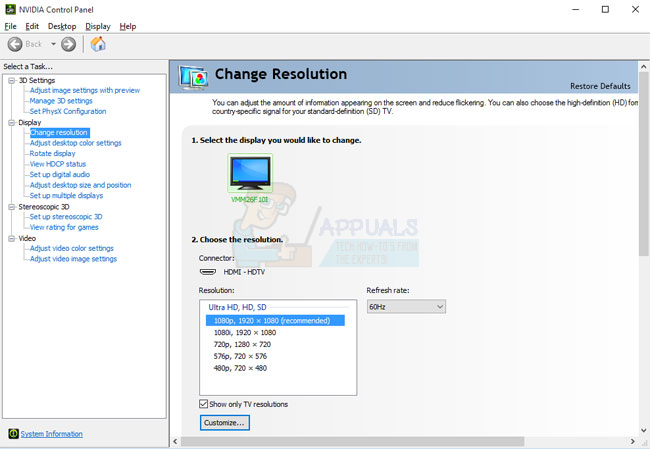Collapse the Stereoscopic 3D tree node
Image resolution: width=650 pixels, height=449 pixels.
12,207
